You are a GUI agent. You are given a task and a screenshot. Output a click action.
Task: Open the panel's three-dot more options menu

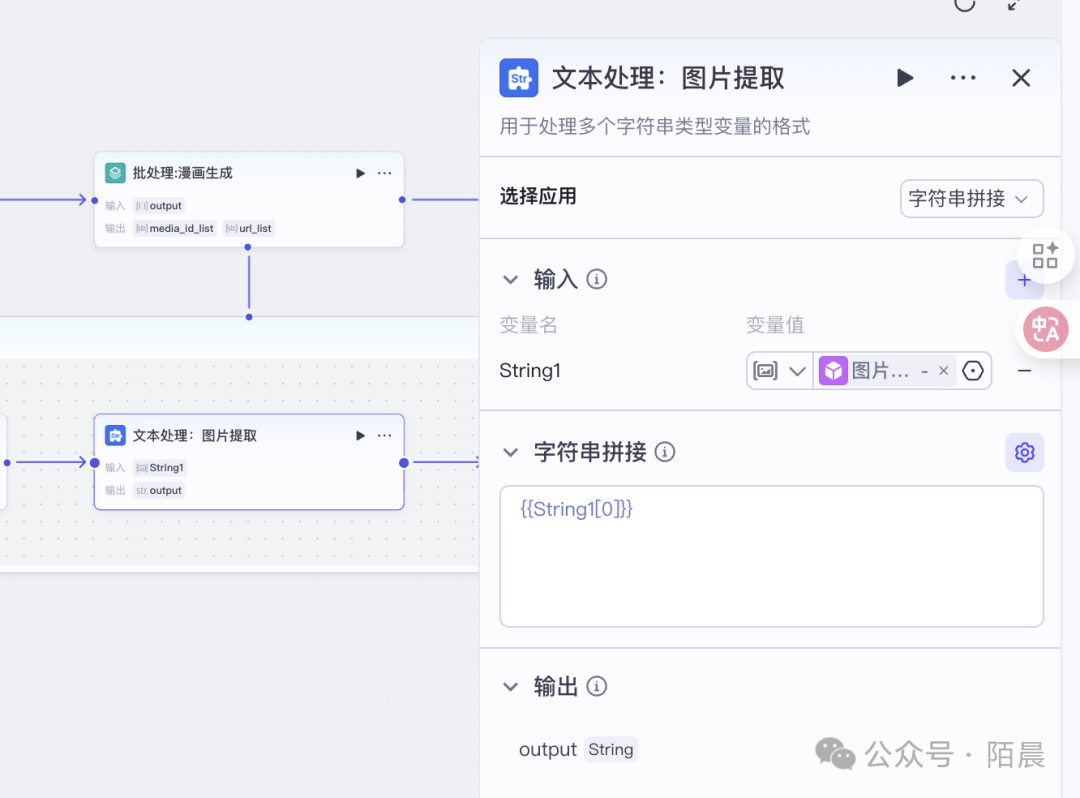pos(963,78)
